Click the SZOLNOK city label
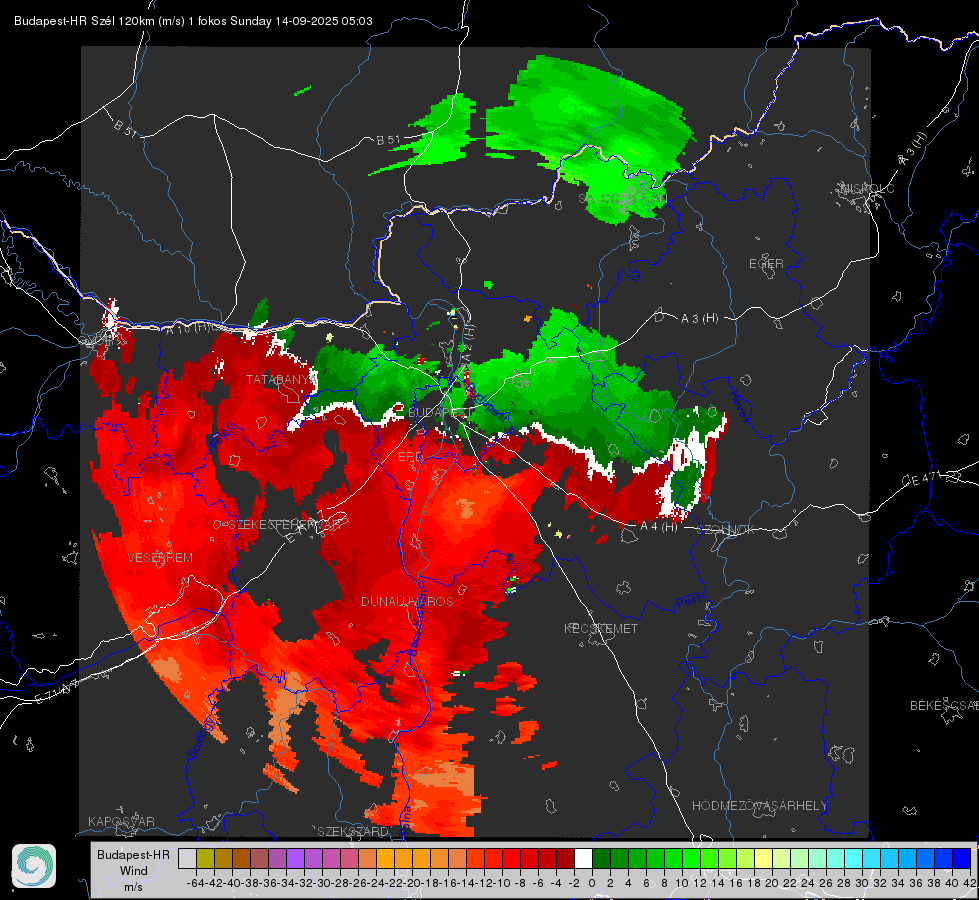 727,530
